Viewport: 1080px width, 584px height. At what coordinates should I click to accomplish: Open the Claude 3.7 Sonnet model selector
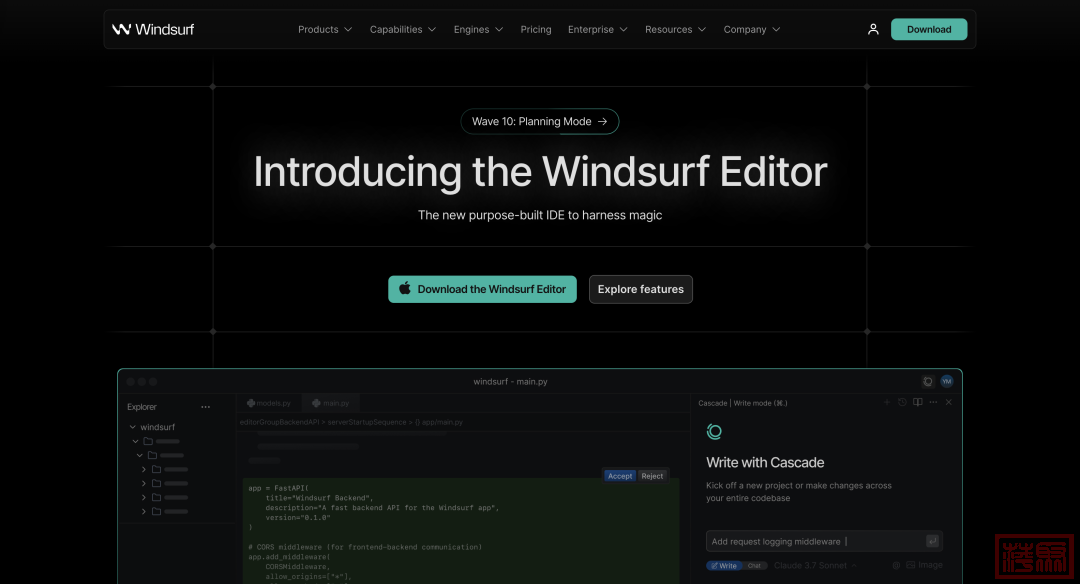tap(815, 565)
